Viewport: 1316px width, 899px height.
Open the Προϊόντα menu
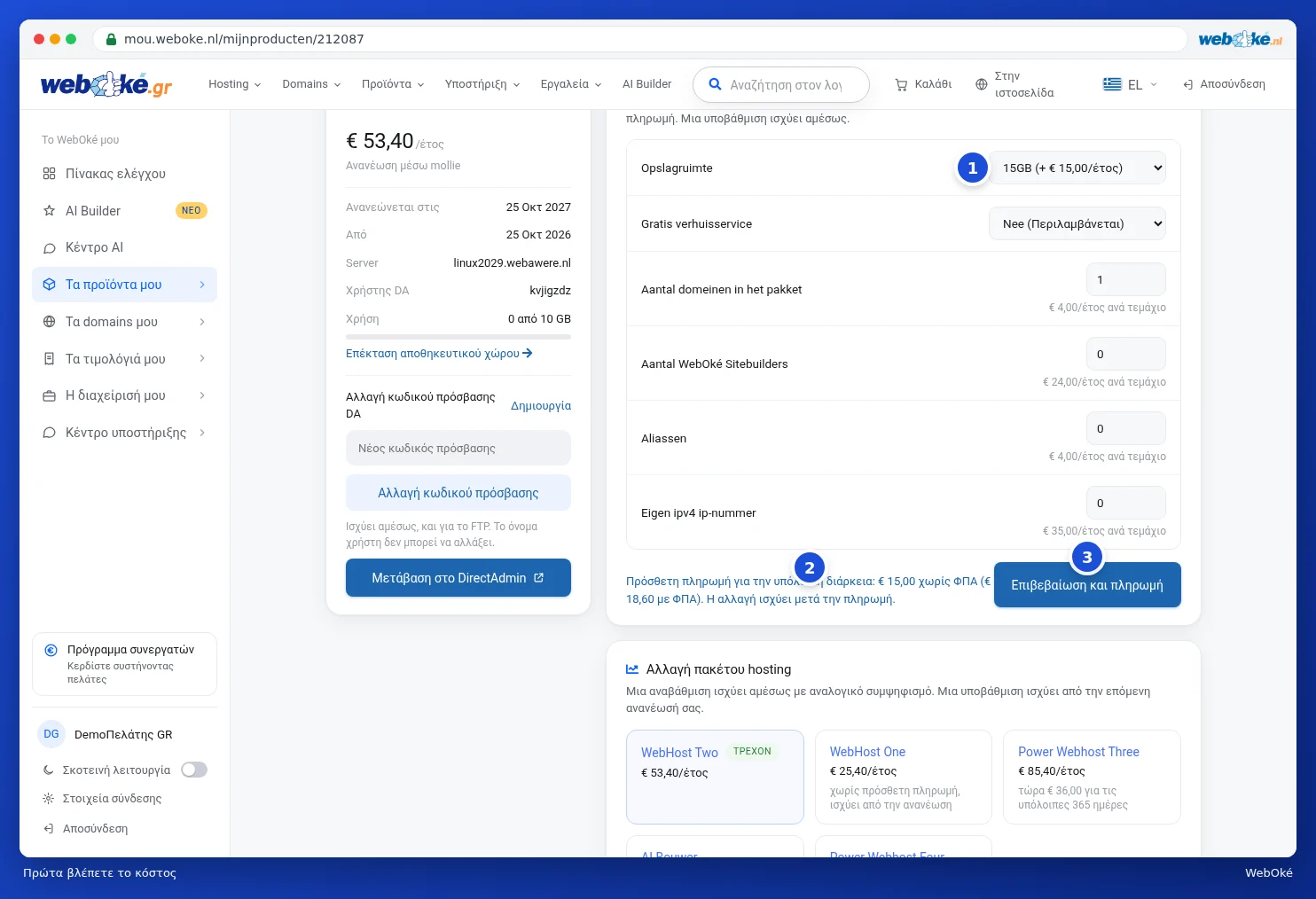point(393,84)
